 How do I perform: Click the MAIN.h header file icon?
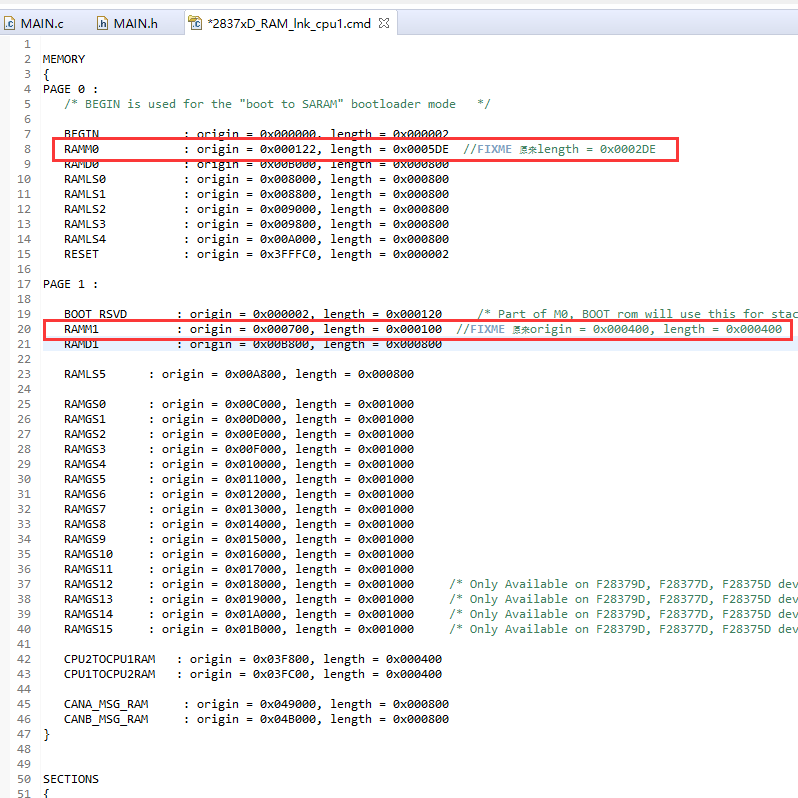(x=102, y=23)
